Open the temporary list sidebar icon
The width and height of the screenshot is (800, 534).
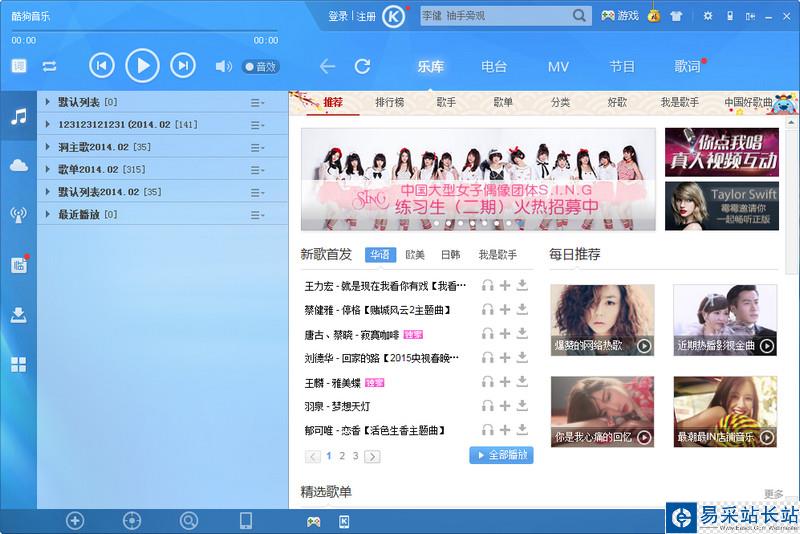pyautogui.click(x=19, y=265)
